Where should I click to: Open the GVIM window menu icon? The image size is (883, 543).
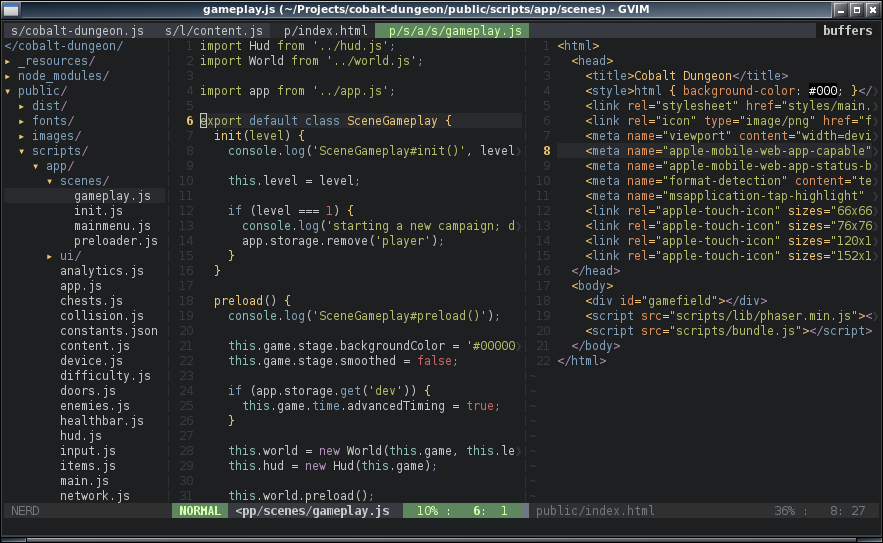[x=11, y=10]
